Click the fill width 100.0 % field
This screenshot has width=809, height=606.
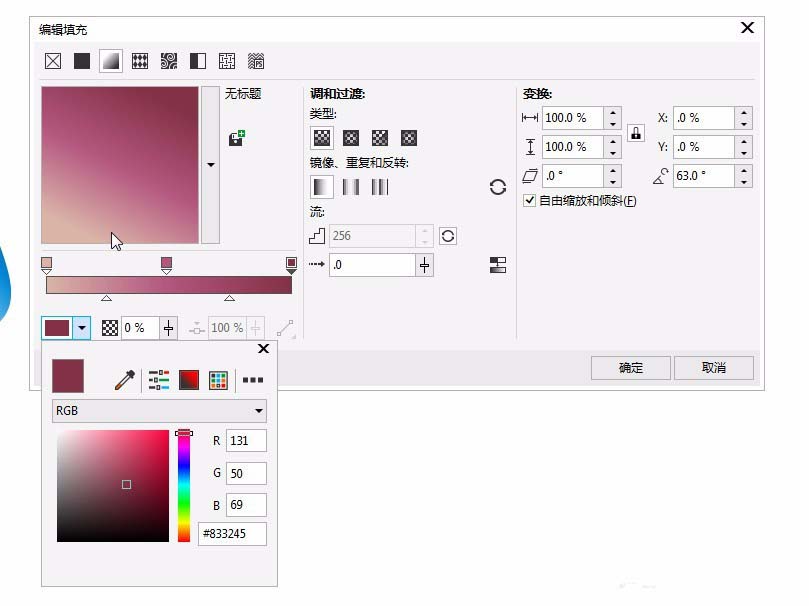(573, 118)
